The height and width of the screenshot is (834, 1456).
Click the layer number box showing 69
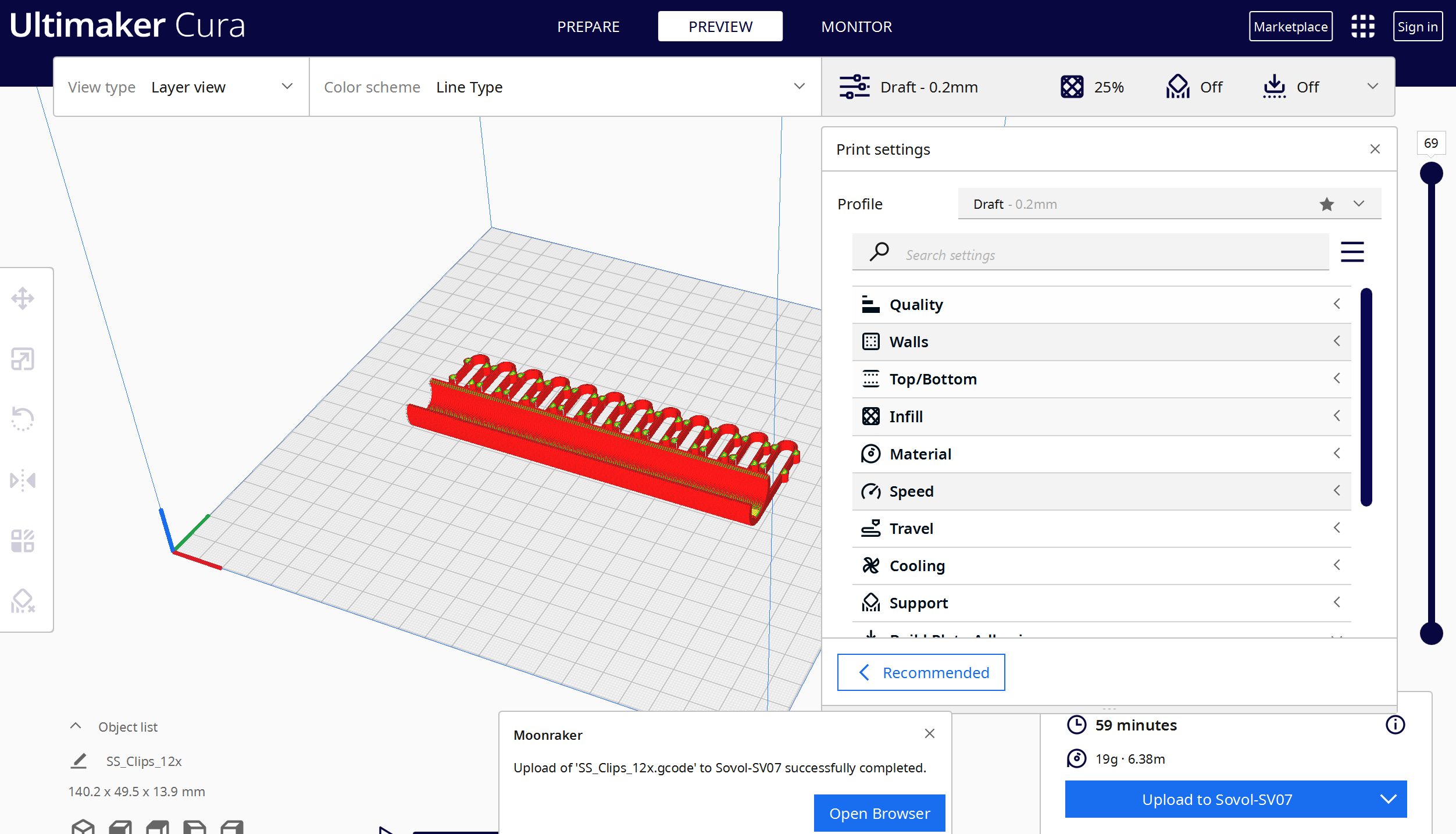pyautogui.click(x=1431, y=143)
